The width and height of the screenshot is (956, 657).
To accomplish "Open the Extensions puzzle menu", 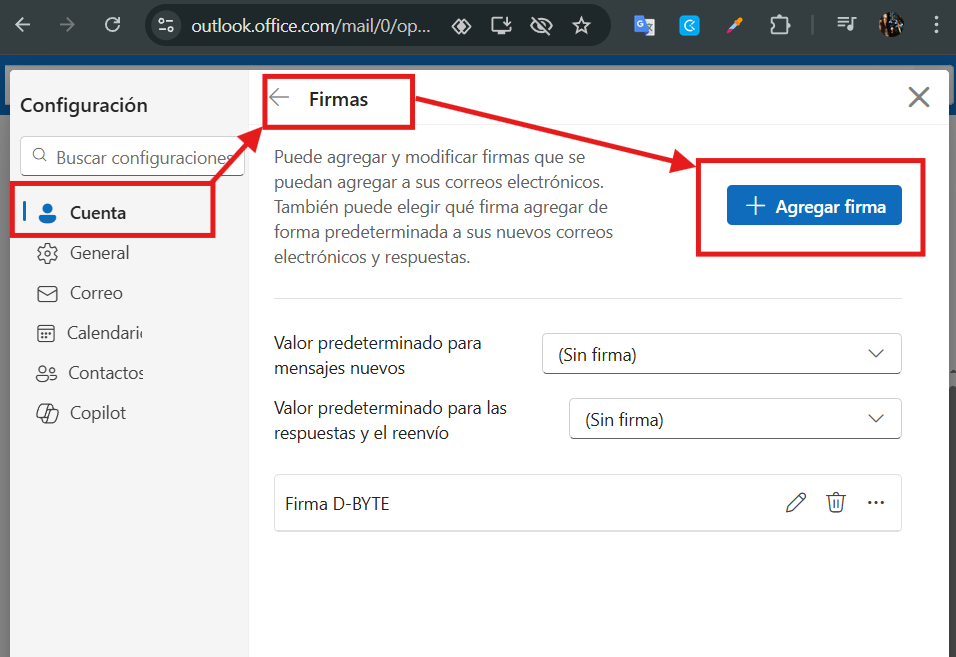I will point(780,26).
